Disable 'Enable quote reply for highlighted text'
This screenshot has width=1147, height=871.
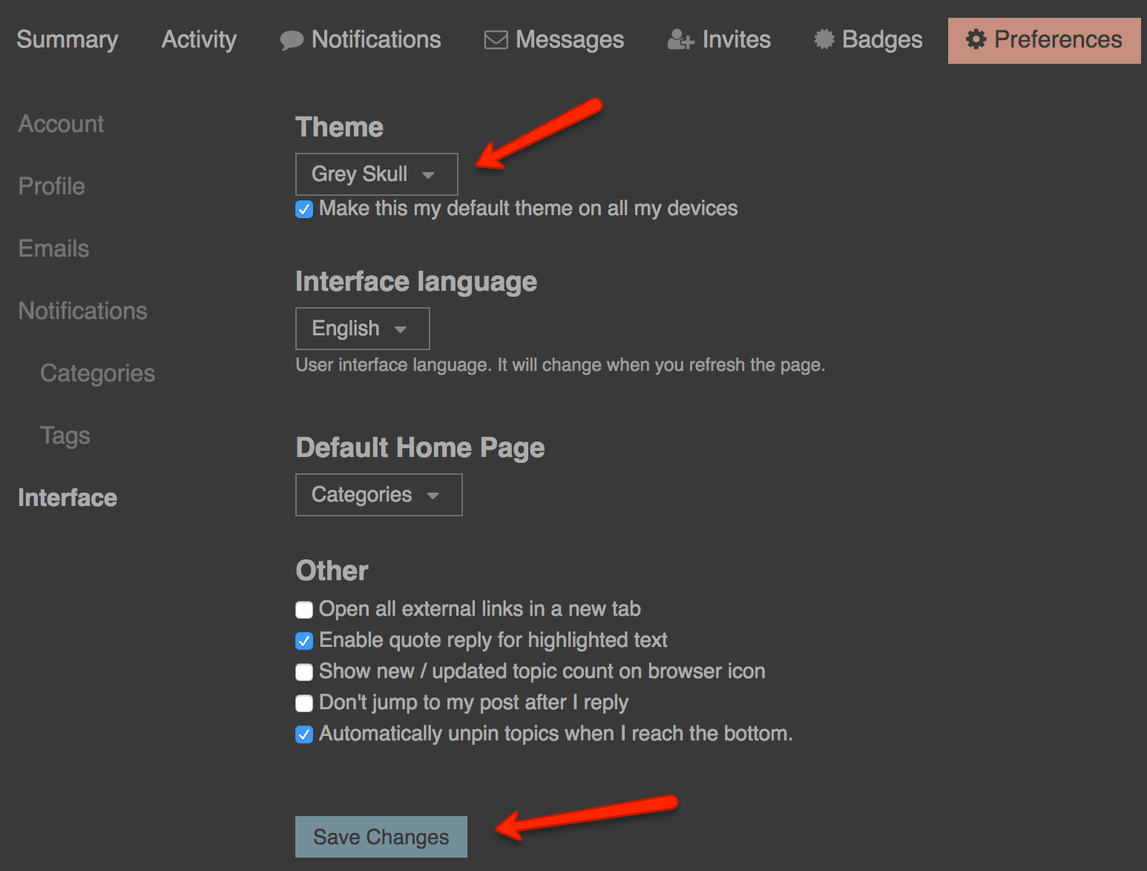click(x=305, y=641)
